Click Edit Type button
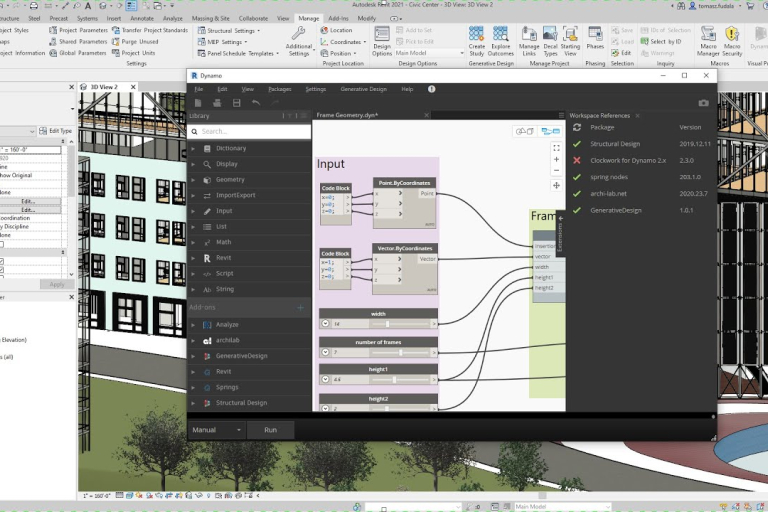Screen dimensions: 768x512 point(56,131)
